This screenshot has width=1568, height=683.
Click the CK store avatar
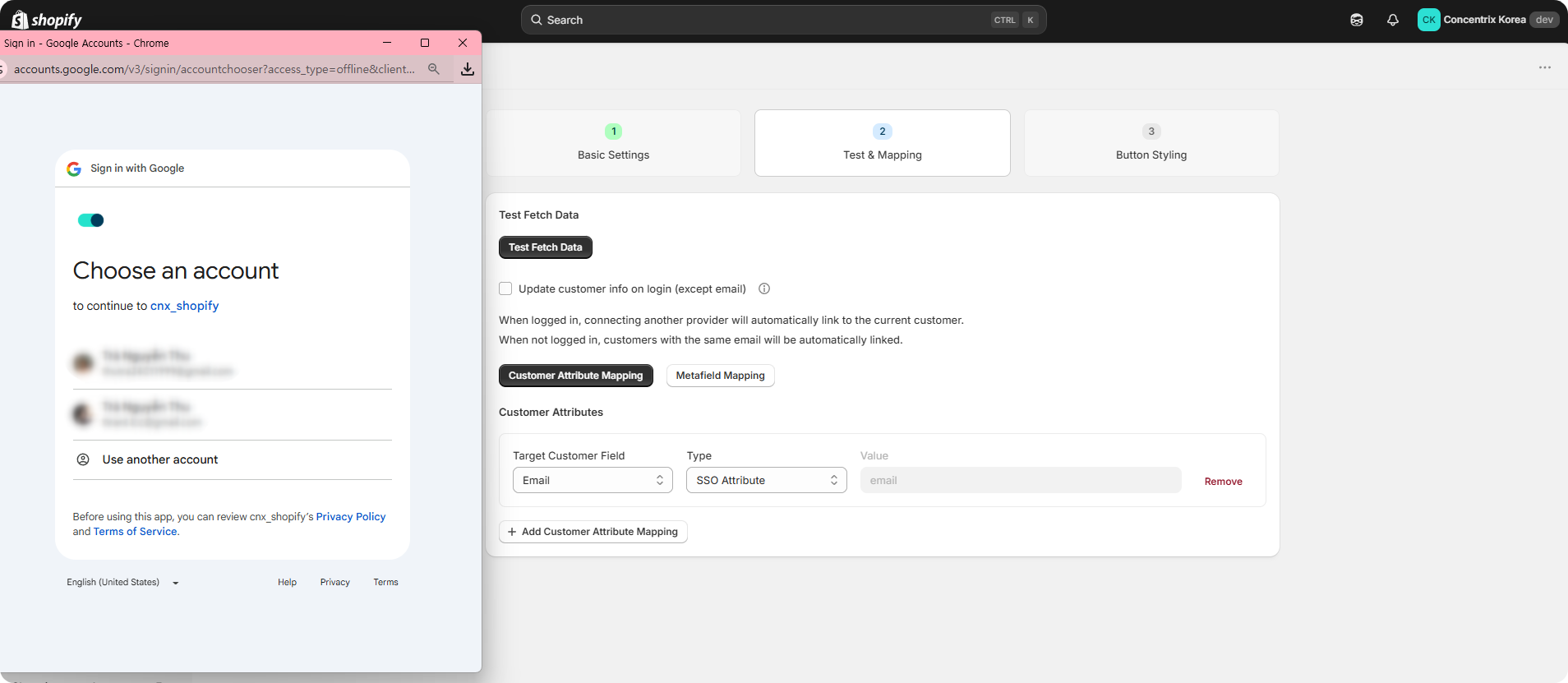(1428, 20)
